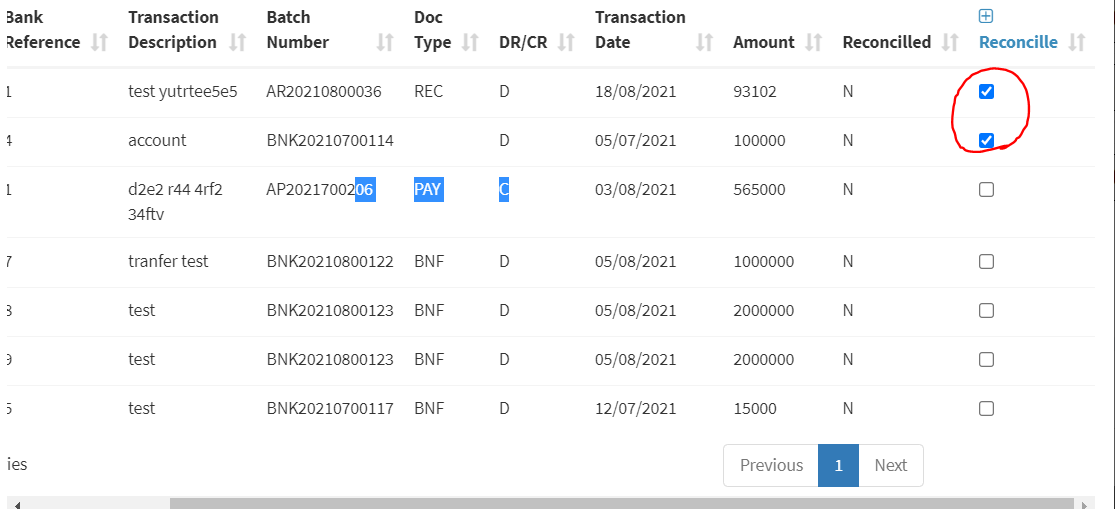Image resolution: width=1115 pixels, height=509 pixels.
Task: Check reconcile box for AP payment 565000 row
Action: coord(986,190)
